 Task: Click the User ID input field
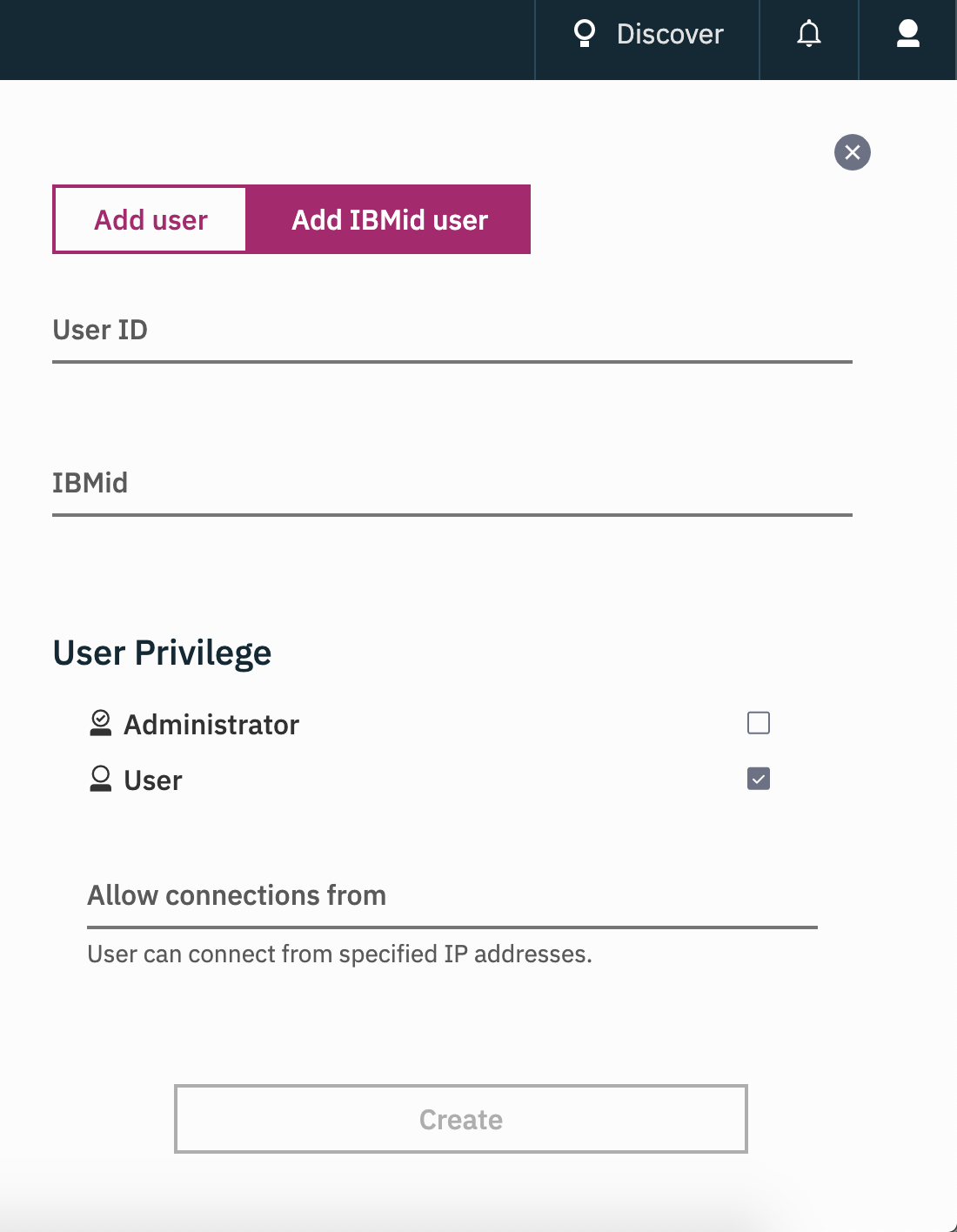tap(452, 331)
